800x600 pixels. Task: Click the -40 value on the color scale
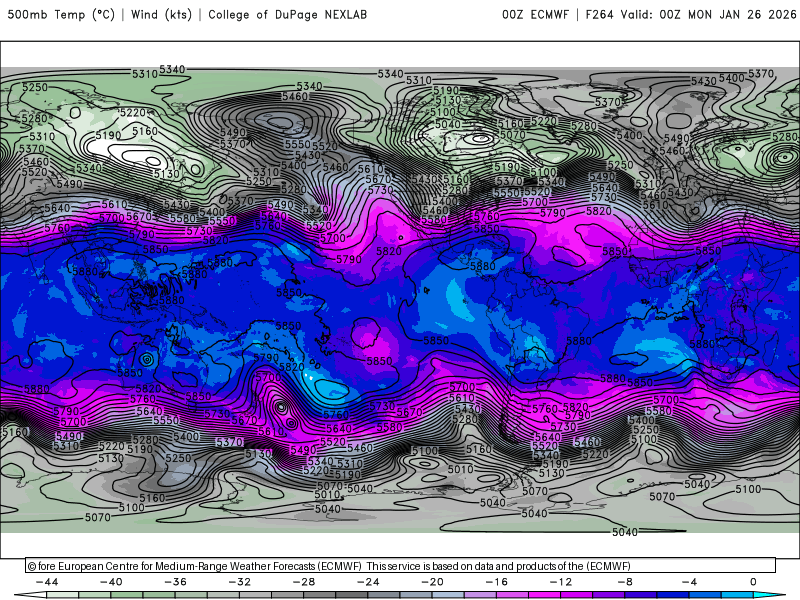tap(111, 582)
